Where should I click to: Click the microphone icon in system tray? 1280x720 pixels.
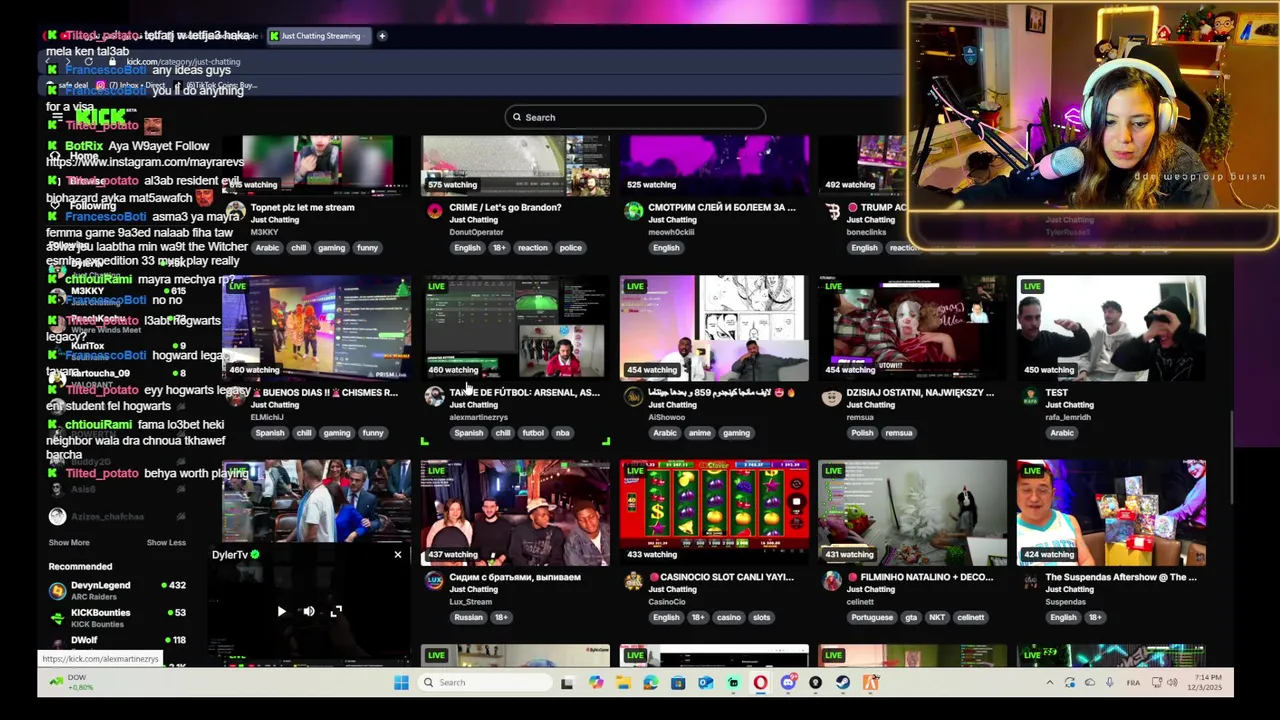click(1109, 683)
